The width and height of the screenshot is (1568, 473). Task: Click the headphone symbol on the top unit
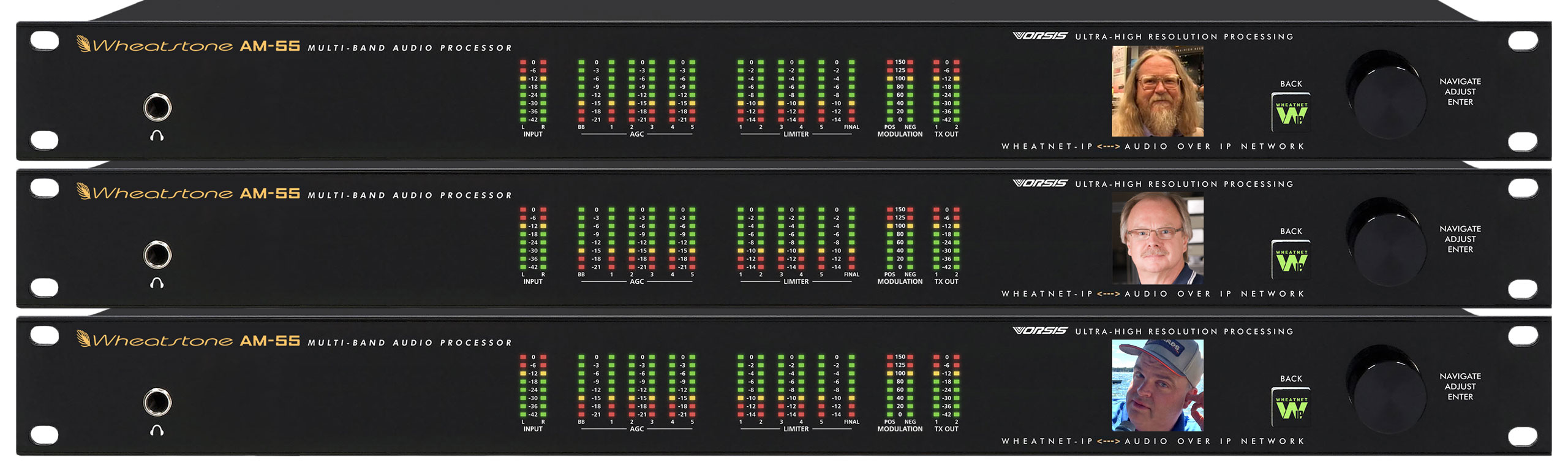(x=157, y=135)
